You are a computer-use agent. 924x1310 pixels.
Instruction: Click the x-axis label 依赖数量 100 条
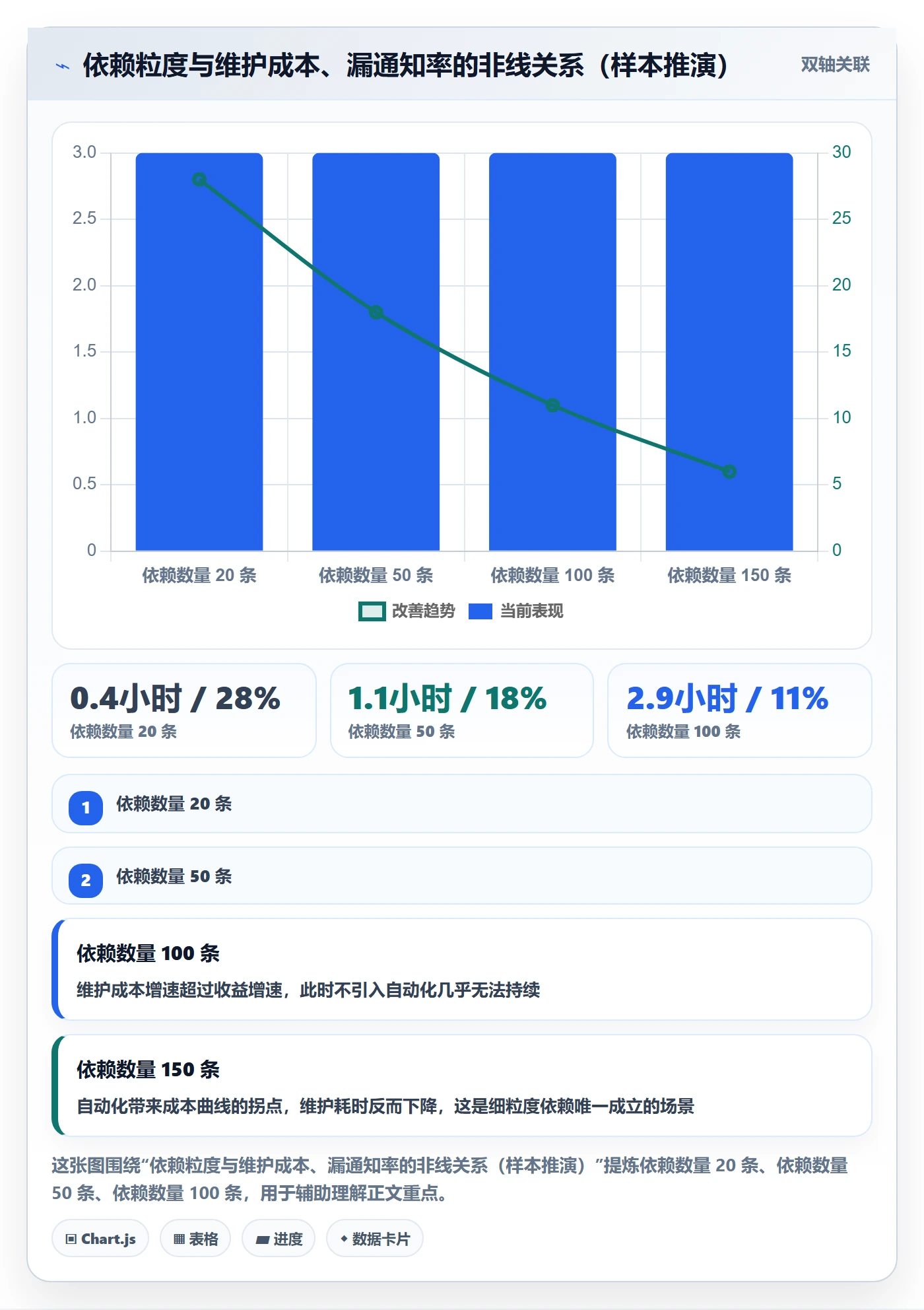(552, 575)
